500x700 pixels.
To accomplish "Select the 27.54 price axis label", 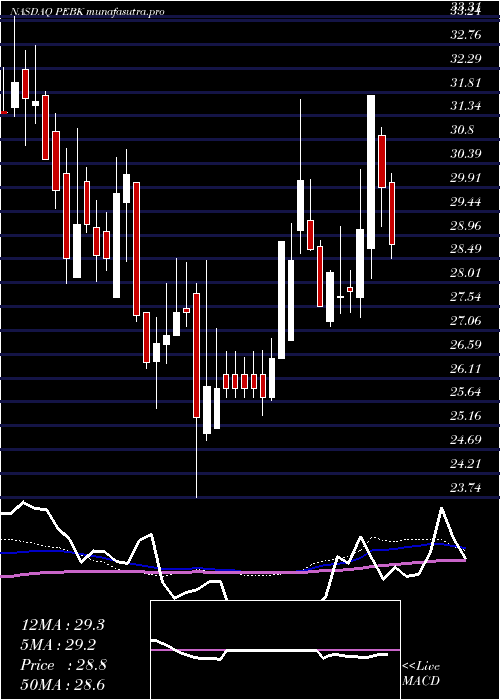I will click(466, 296).
